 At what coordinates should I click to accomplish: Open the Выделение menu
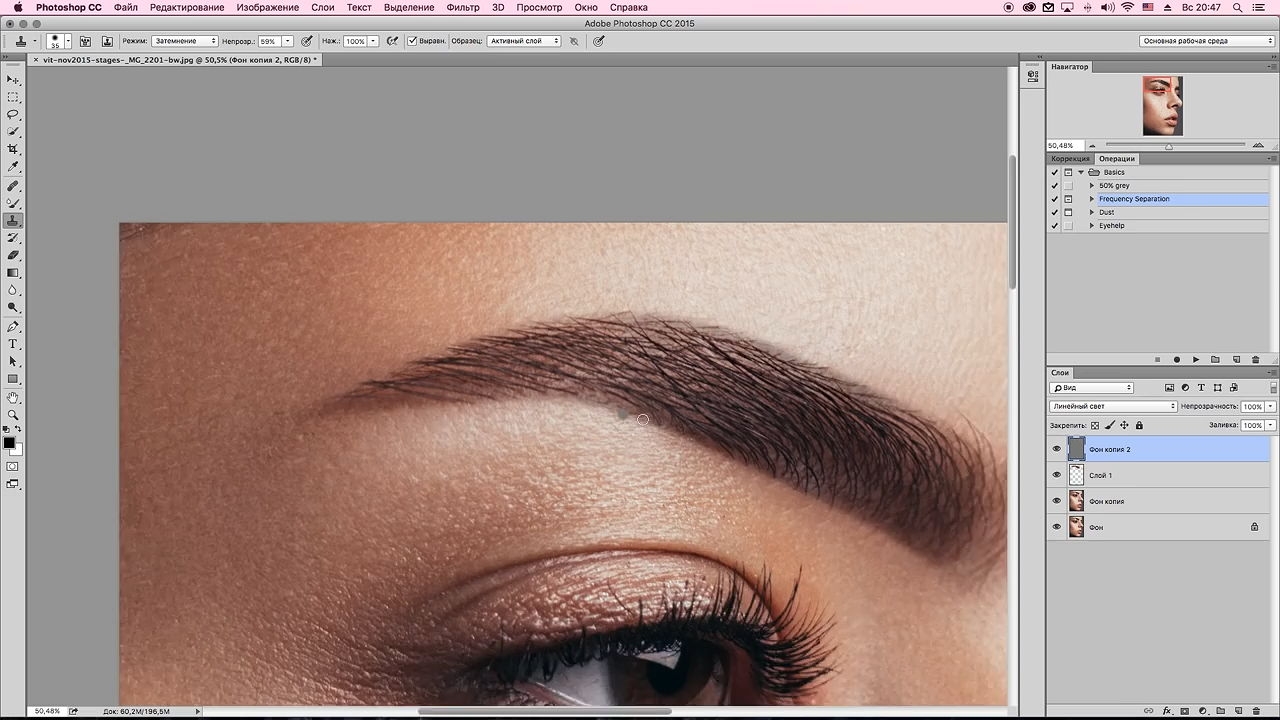pyautogui.click(x=409, y=7)
